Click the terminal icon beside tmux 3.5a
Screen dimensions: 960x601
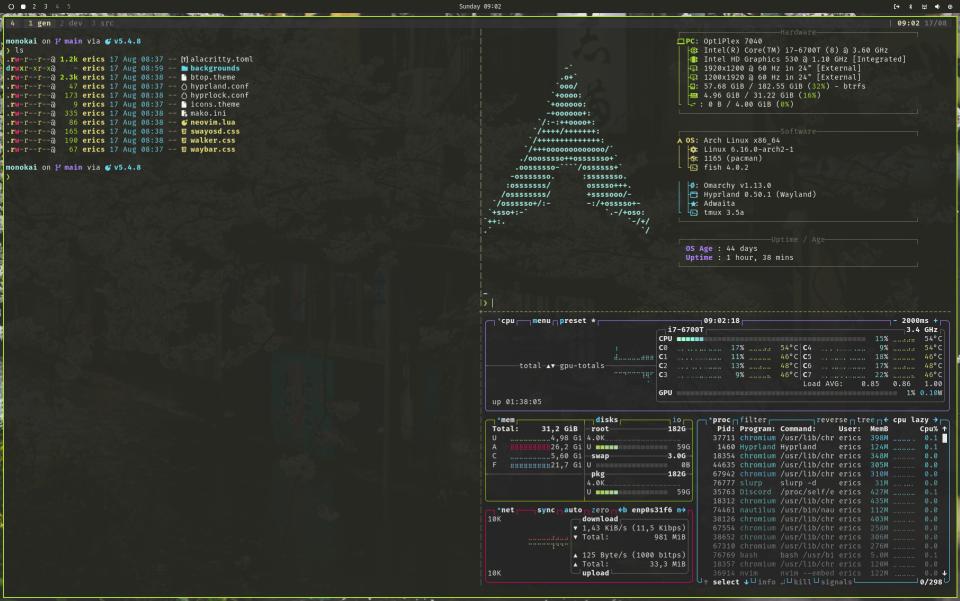point(694,212)
